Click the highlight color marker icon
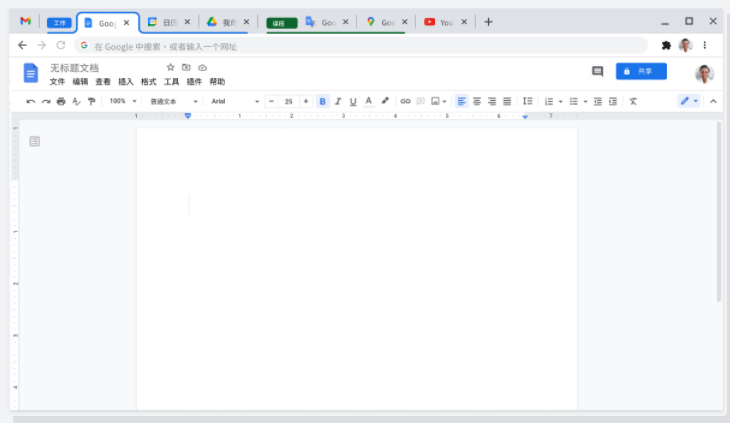The height and width of the screenshot is (423, 730). click(x=385, y=101)
